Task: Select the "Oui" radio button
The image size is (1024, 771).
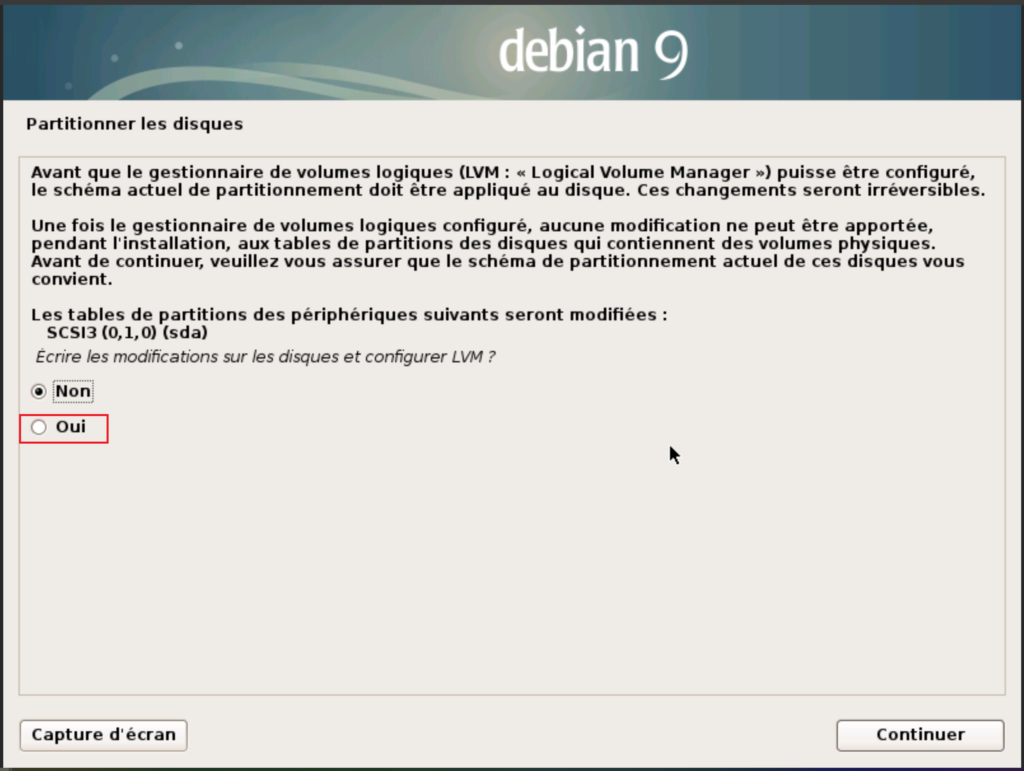Action: click(x=39, y=428)
